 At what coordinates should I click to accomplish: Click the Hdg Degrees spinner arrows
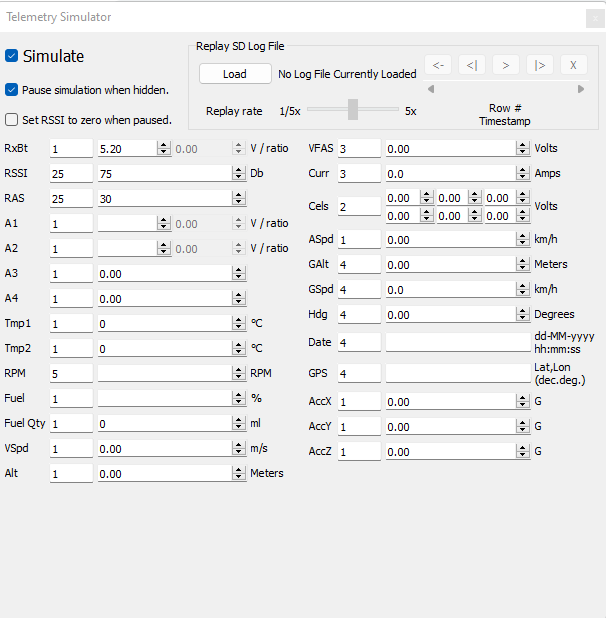coord(522,315)
